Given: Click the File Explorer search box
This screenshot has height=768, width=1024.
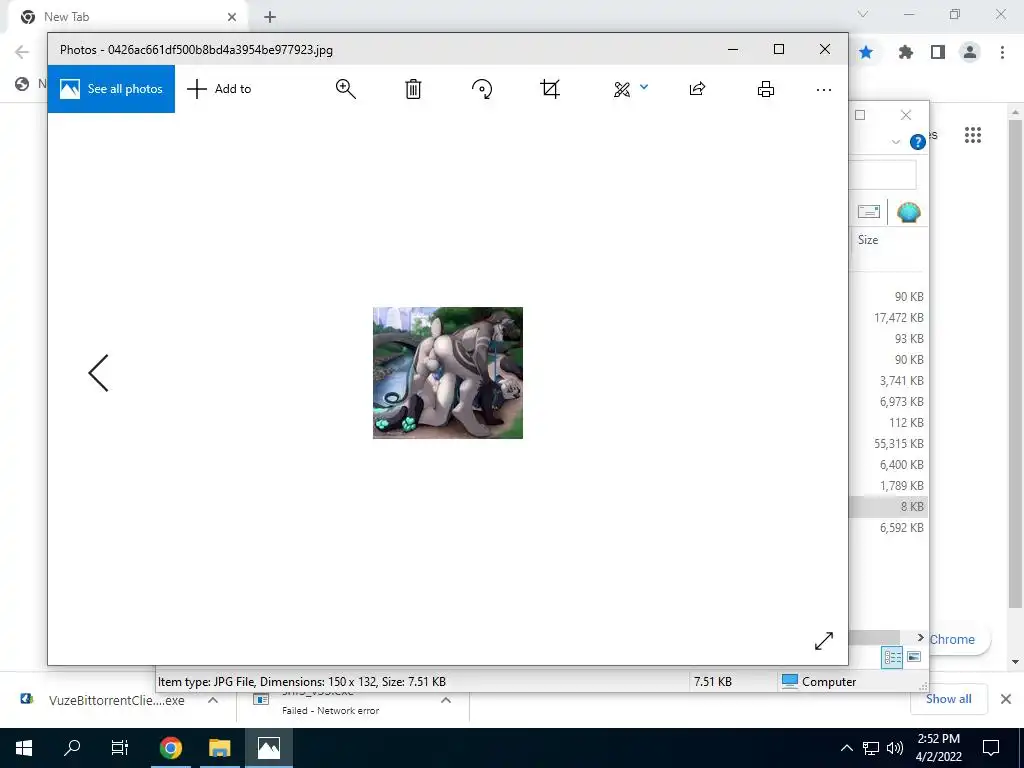Looking at the screenshot, I should (882, 174).
